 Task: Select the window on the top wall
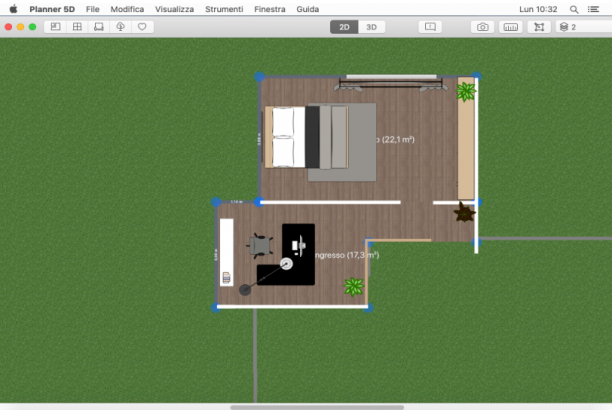click(391, 77)
